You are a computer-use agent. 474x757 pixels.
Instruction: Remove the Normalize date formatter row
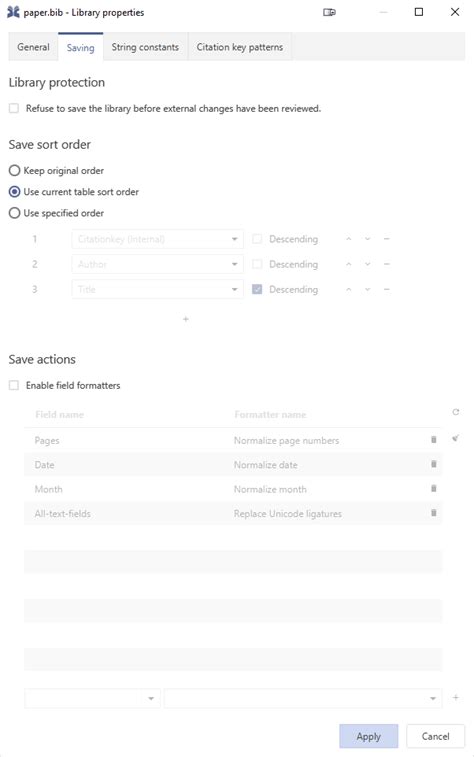click(x=433, y=464)
